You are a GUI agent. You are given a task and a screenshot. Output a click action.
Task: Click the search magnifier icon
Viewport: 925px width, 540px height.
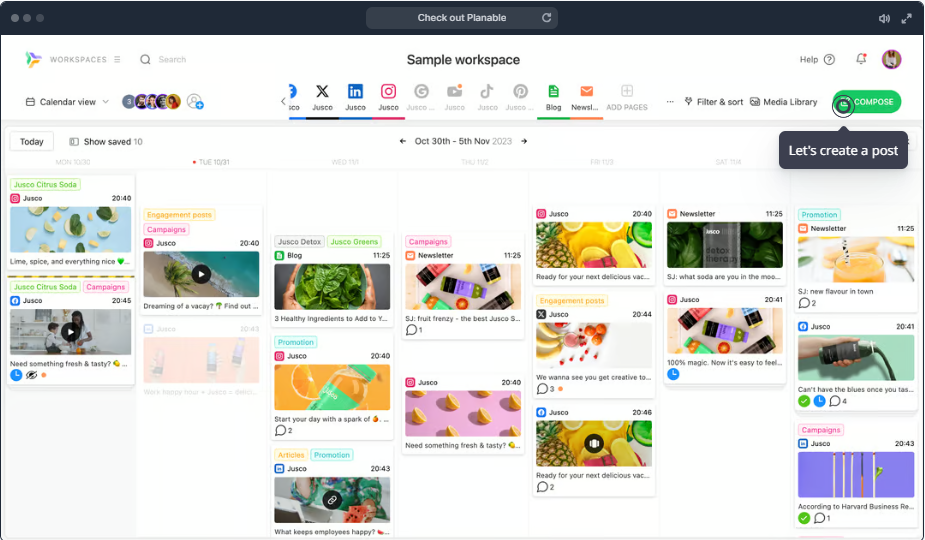coord(145,60)
